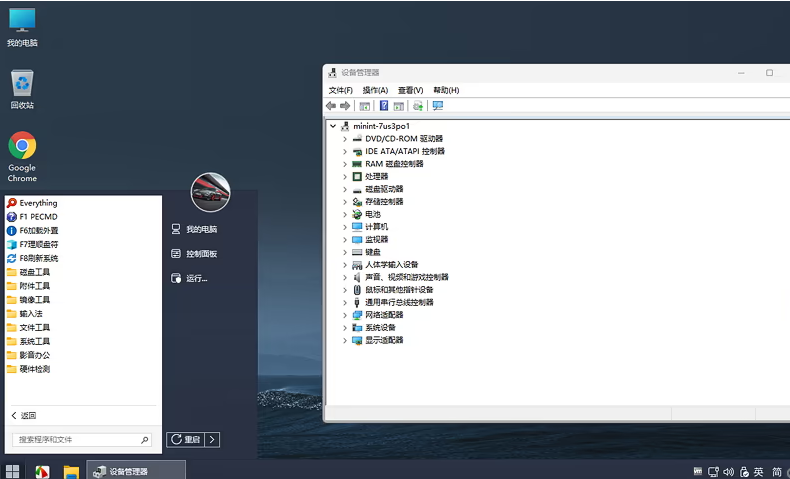Viewport: 790px width, 479px height.
Task: Expand the 显示适配器 device category
Action: pyautogui.click(x=345, y=340)
